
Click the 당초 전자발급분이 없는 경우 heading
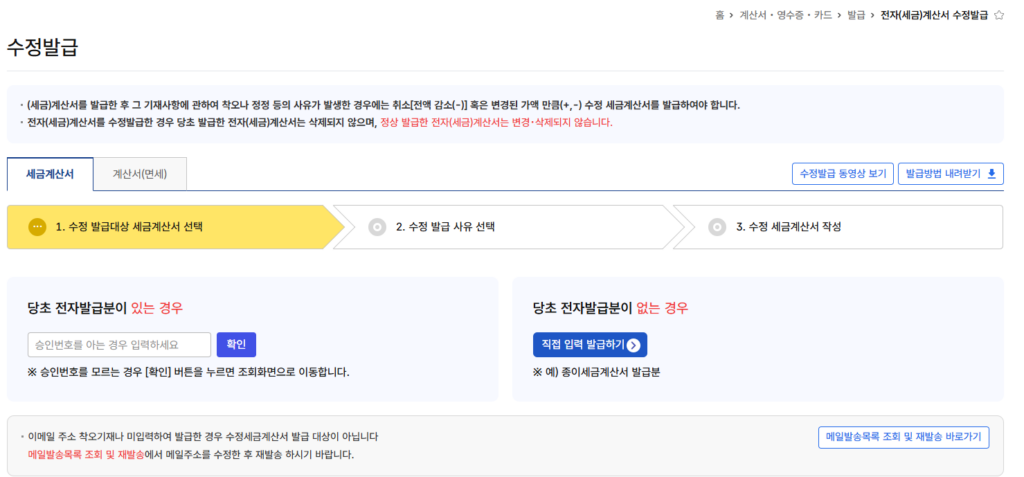pyautogui.click(x=610, y=308)
